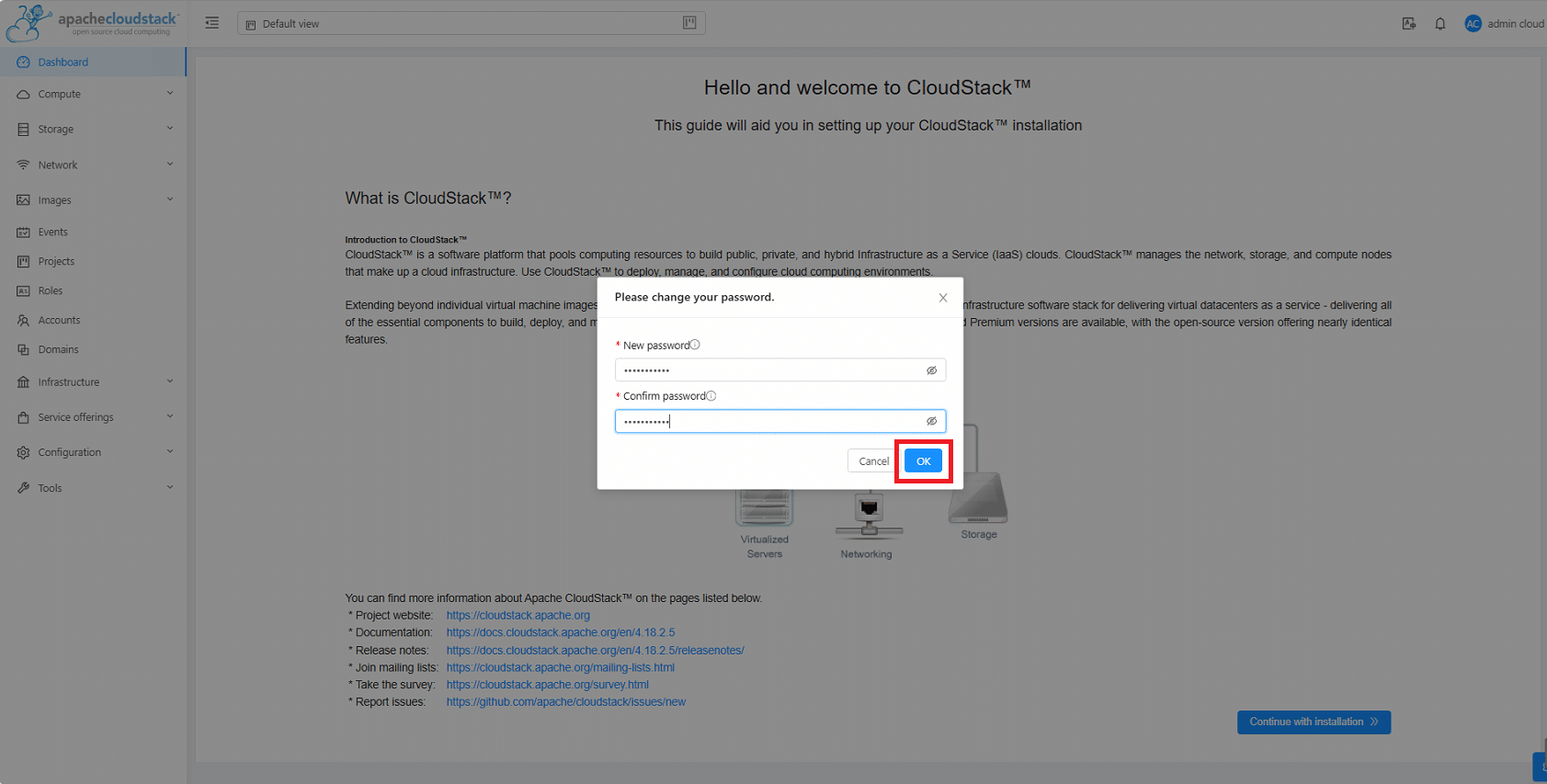Expand the Network menu chevron
The image size is (1547, 784).
170,165
